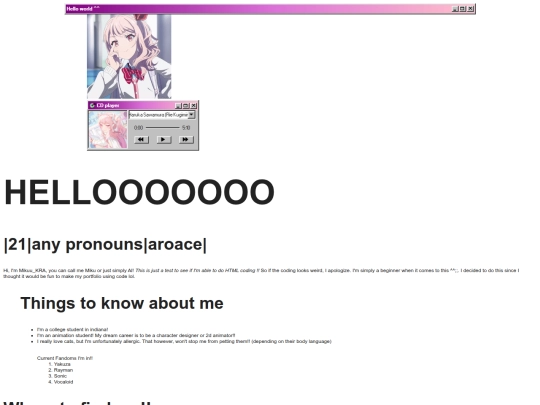Minimize the Hello world window
Screen dimensions: 540x405
[x=455, y=9]
